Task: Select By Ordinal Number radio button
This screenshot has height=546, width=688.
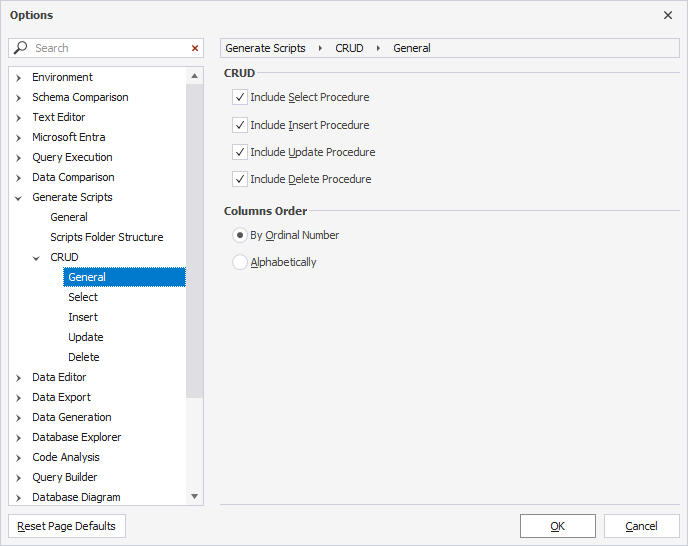Action: pyautogui.click(x=240, y=235)
